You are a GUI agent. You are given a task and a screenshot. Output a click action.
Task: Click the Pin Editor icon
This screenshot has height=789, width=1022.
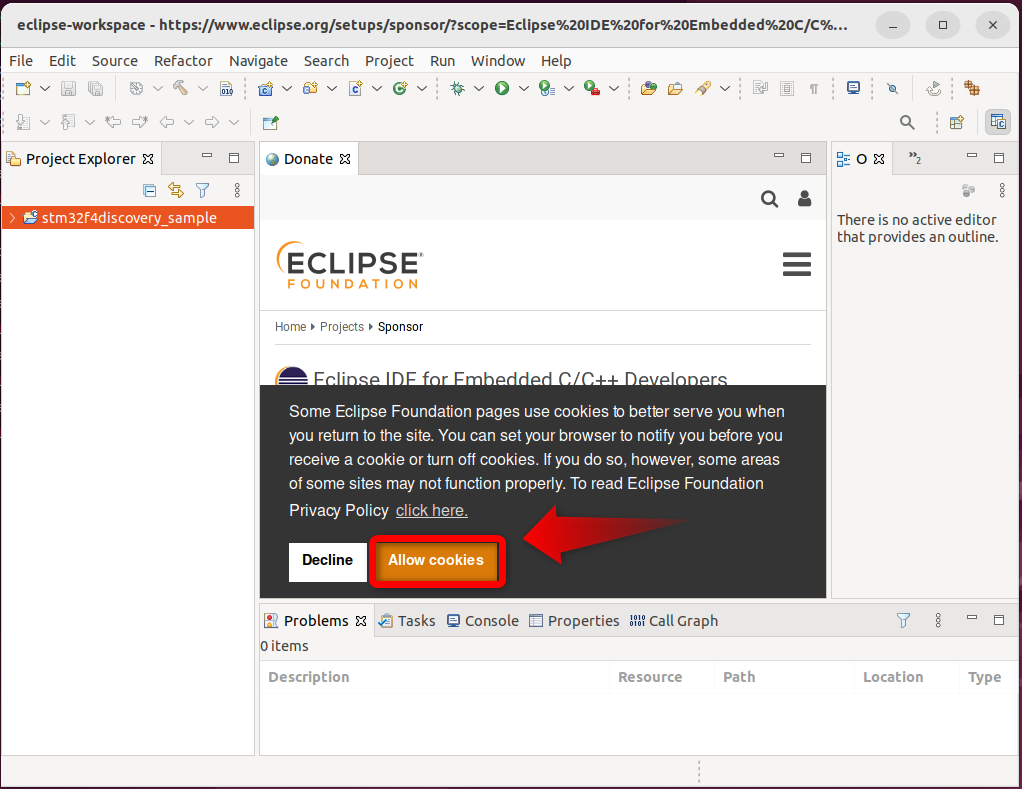pos(270,122)
